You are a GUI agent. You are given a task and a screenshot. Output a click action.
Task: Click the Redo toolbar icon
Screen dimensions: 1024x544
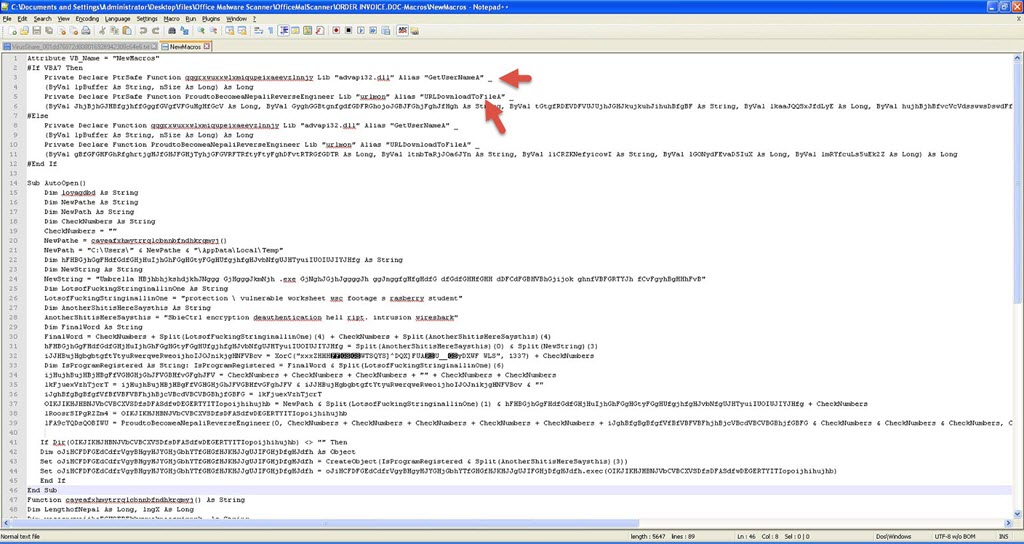(x=155, y=31)
